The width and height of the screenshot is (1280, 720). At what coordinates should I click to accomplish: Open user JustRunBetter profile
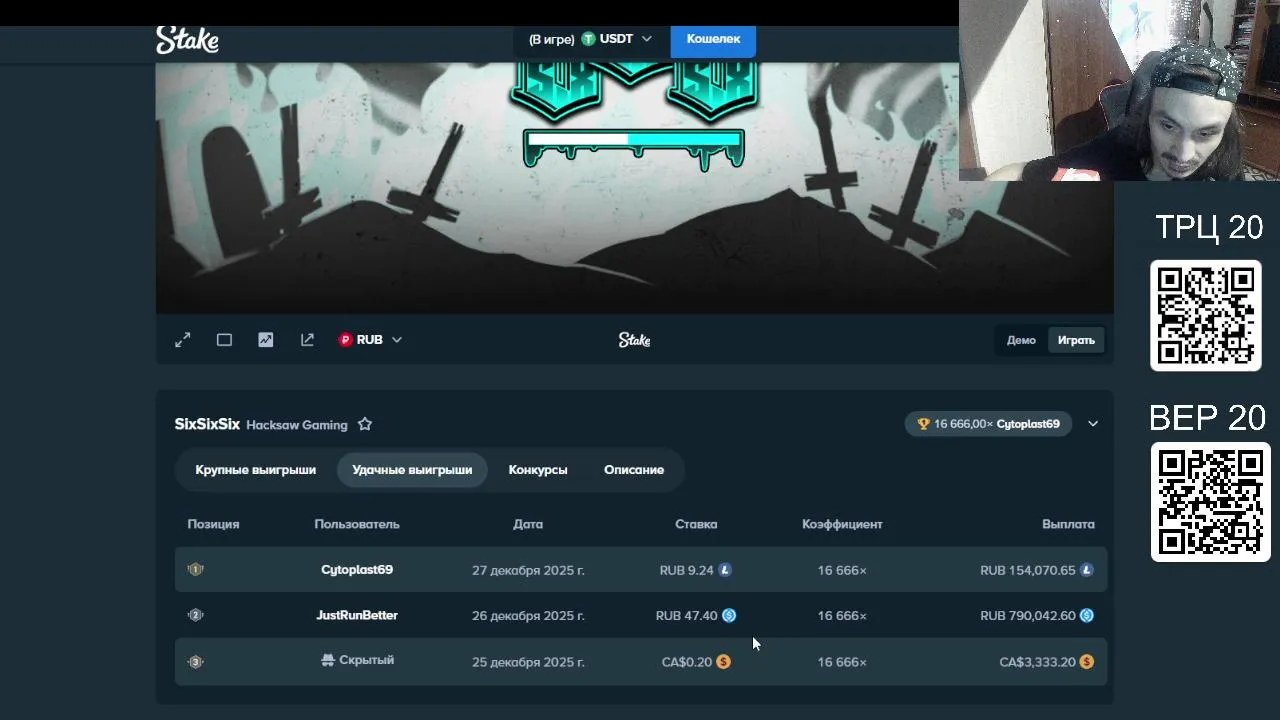click(x=357, y=615)
